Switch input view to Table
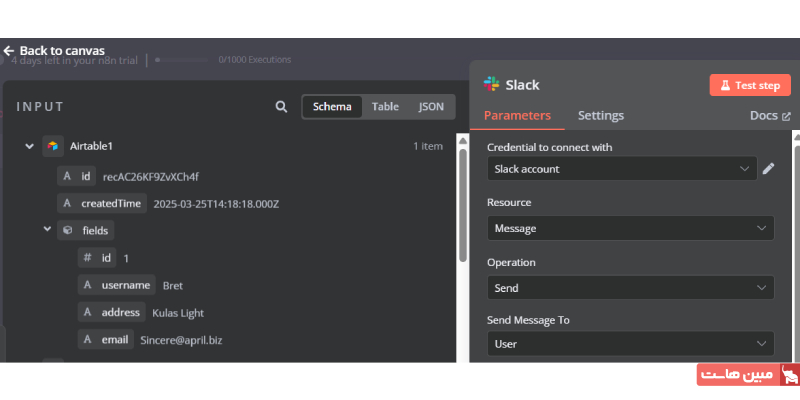800x400 pixels. pos(385,107)
